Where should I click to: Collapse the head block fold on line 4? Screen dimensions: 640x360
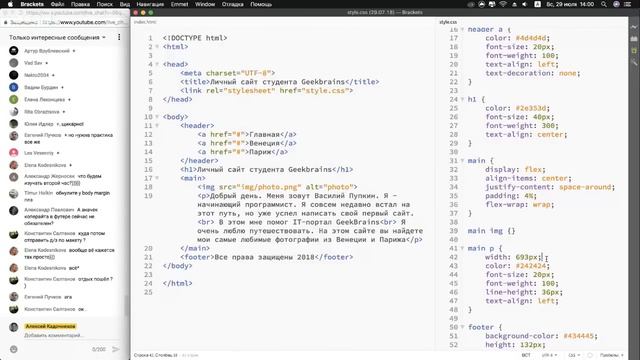(x=157, y=64)
